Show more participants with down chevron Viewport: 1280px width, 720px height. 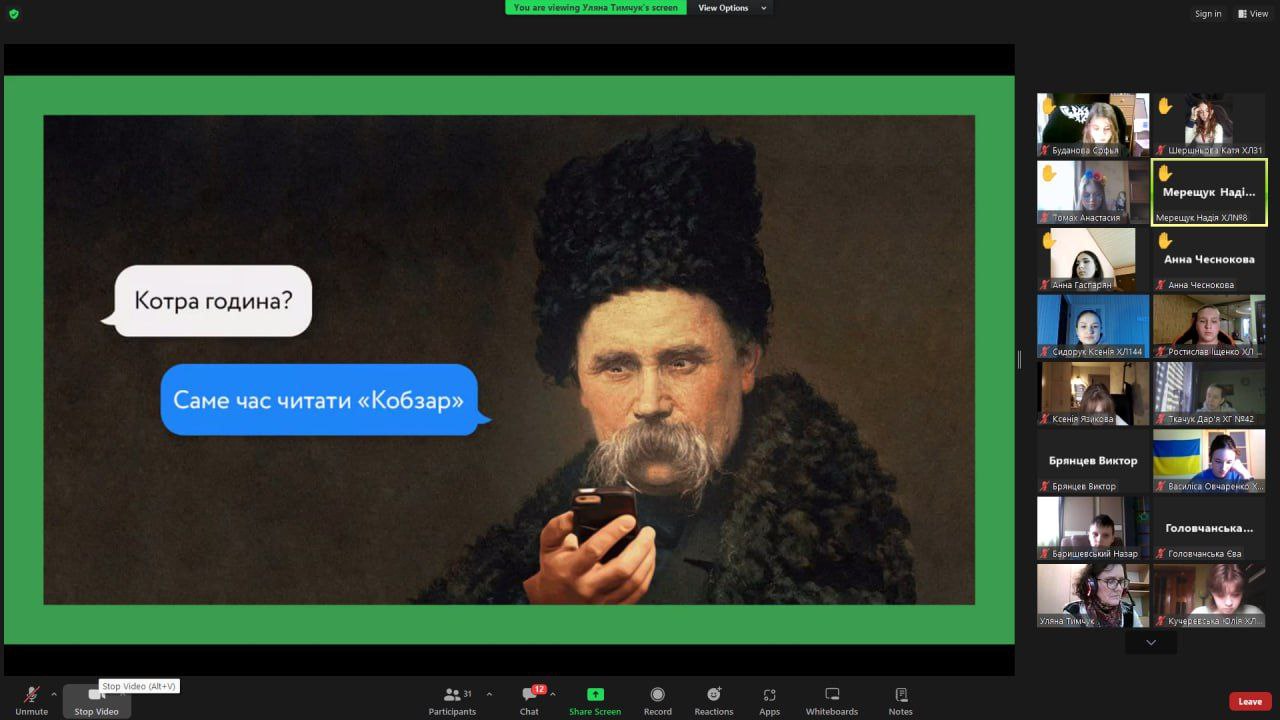click(1151, 642)
